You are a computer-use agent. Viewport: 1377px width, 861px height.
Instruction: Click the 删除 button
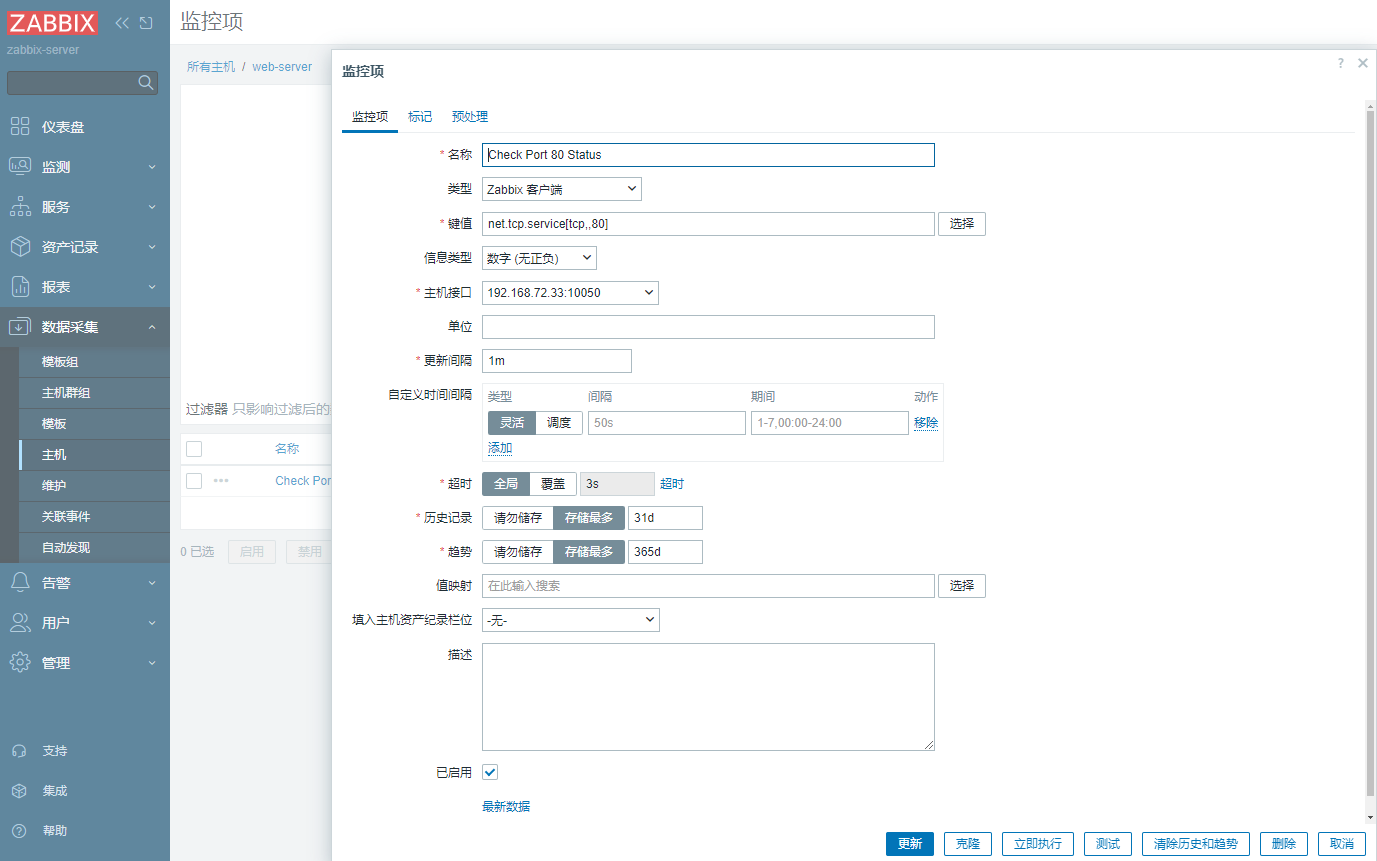click(1284, 844)
